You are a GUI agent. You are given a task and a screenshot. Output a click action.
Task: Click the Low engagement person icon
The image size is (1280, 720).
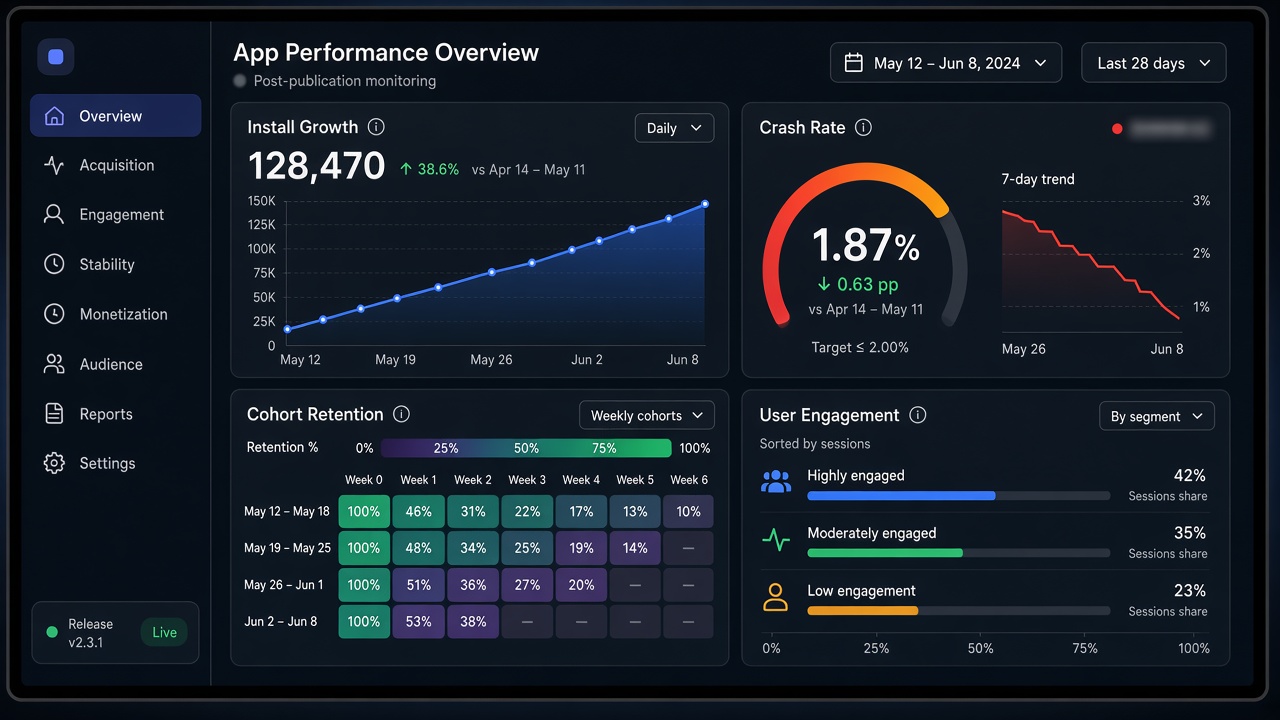776,597
